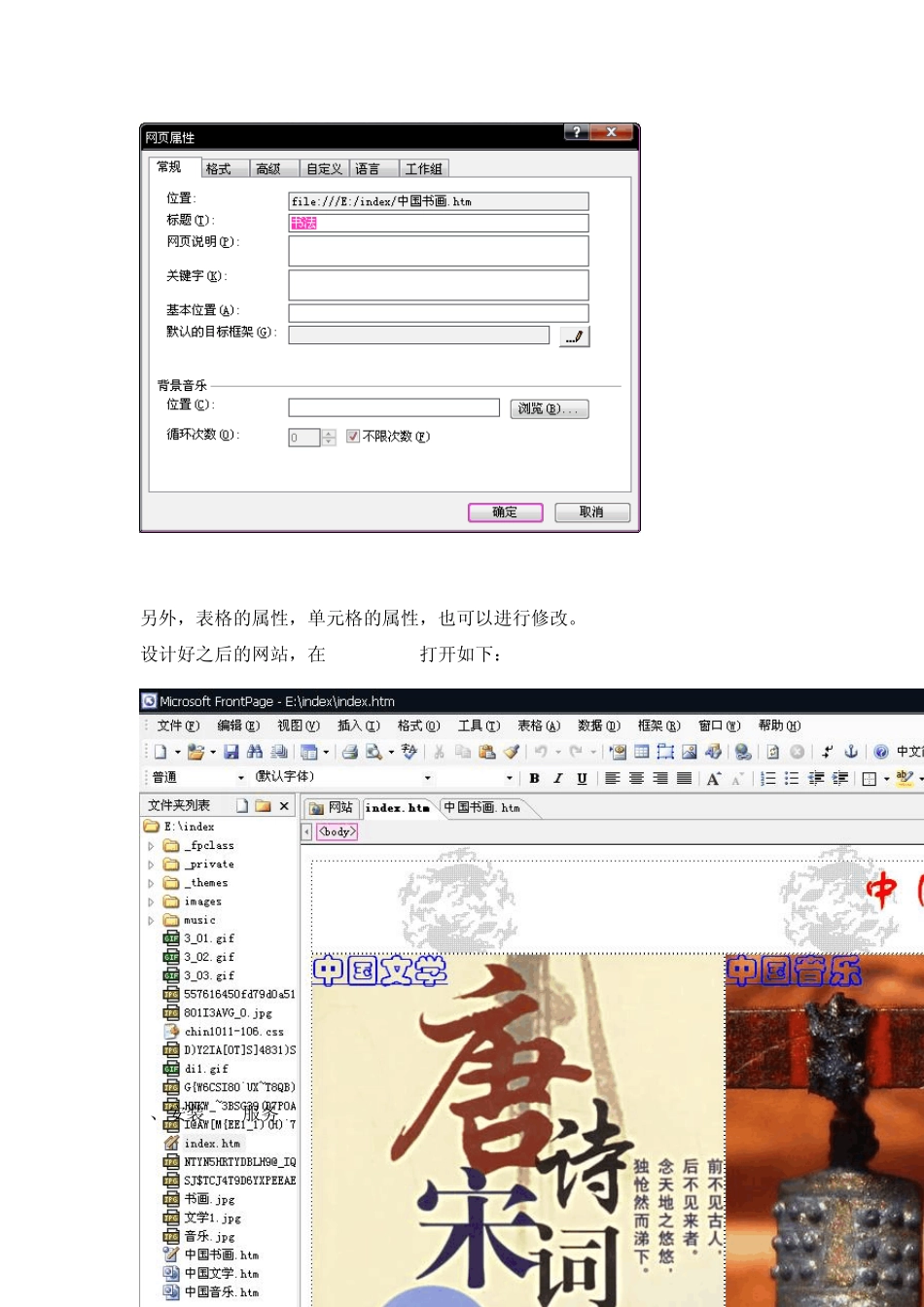This screenshot has height=1307, width=924.
Task: Click the 取消 button
Action: [x=592, y=512]
